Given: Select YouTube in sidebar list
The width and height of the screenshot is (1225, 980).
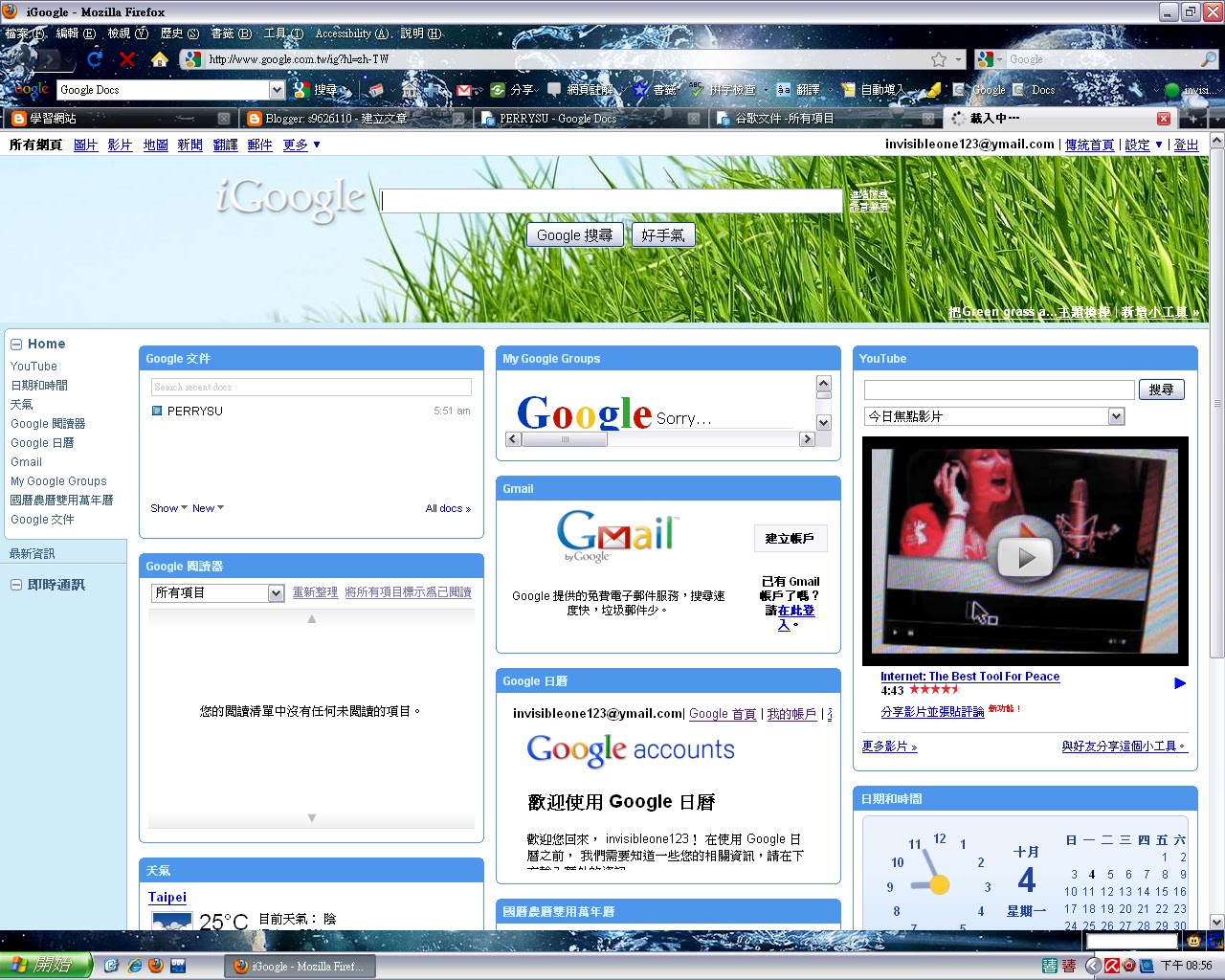Looking at the screenshot, I should point(34,367).
